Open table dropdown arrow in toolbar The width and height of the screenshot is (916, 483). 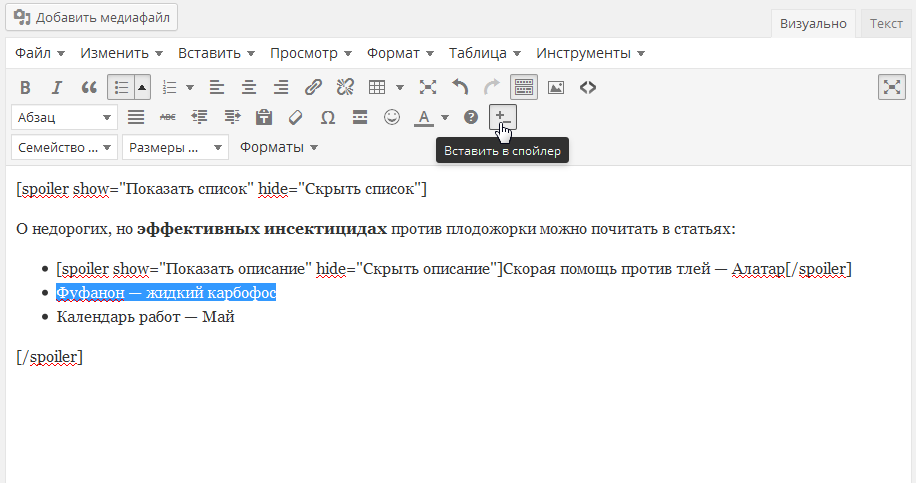coord(400,88)
